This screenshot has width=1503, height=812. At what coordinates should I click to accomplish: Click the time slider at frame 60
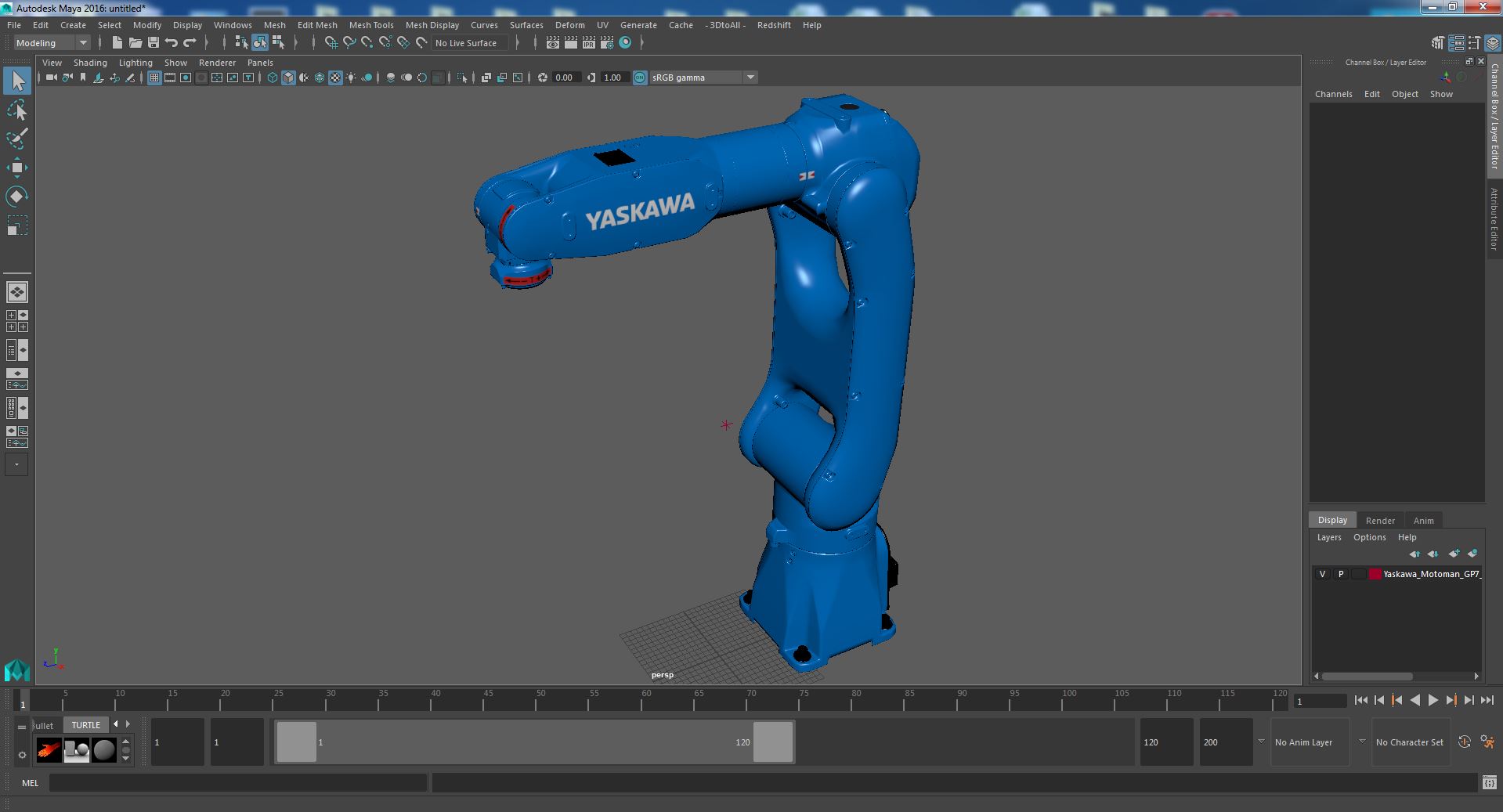coord(645,698)
